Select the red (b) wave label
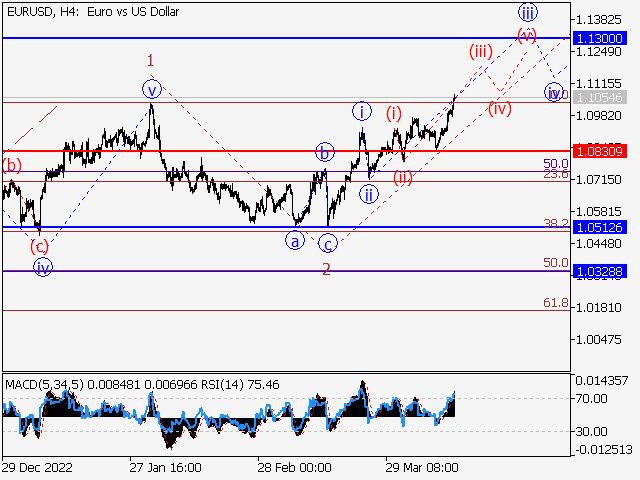The height and width of the screenshot is (480, 640). 12,165
